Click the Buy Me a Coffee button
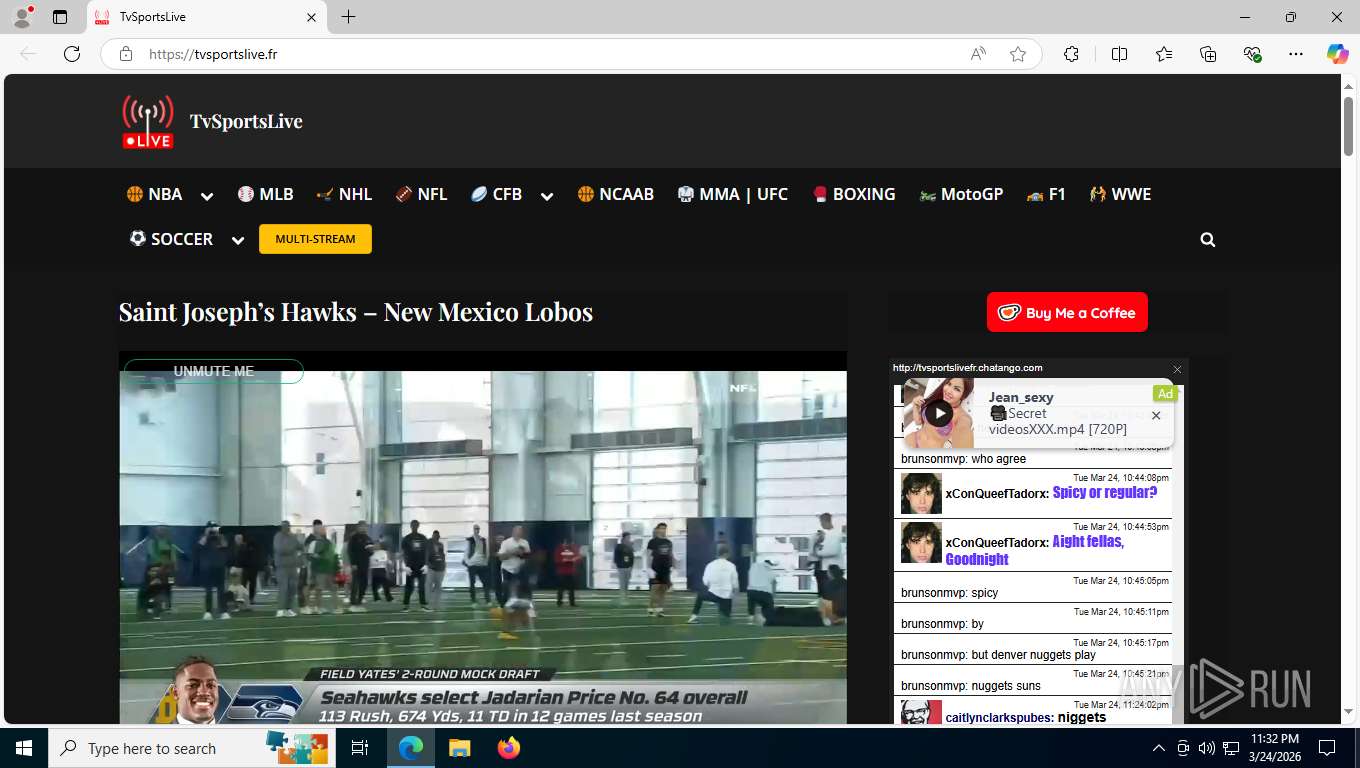This screenshot has width=1360, height=768. coord(1067,312)
